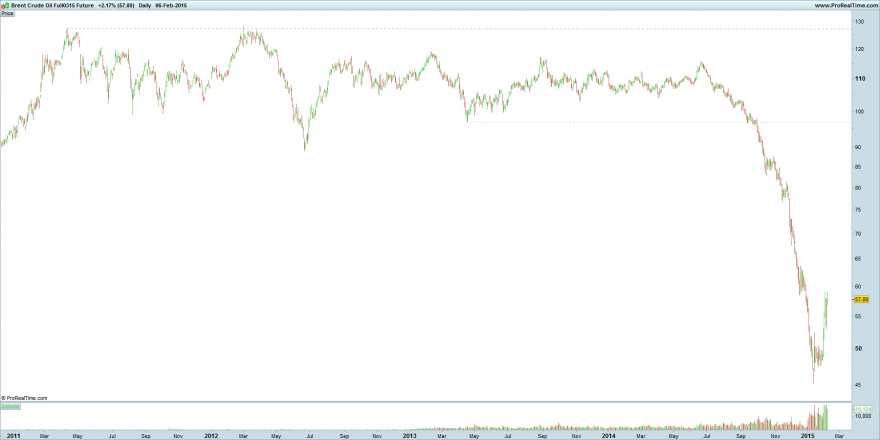
Task: Click the '+2.17% (57.80)' change text
Action: coord(116,5)
